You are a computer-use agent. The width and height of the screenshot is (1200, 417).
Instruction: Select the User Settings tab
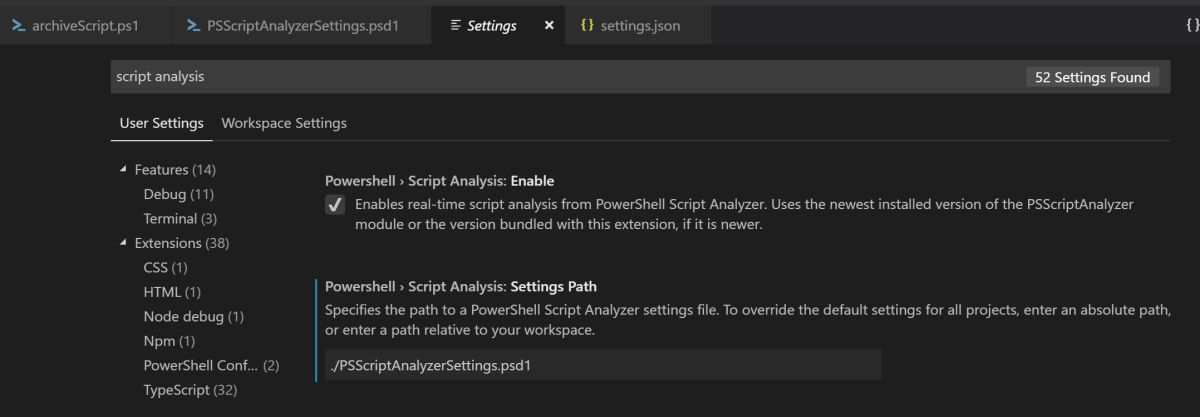162,123
